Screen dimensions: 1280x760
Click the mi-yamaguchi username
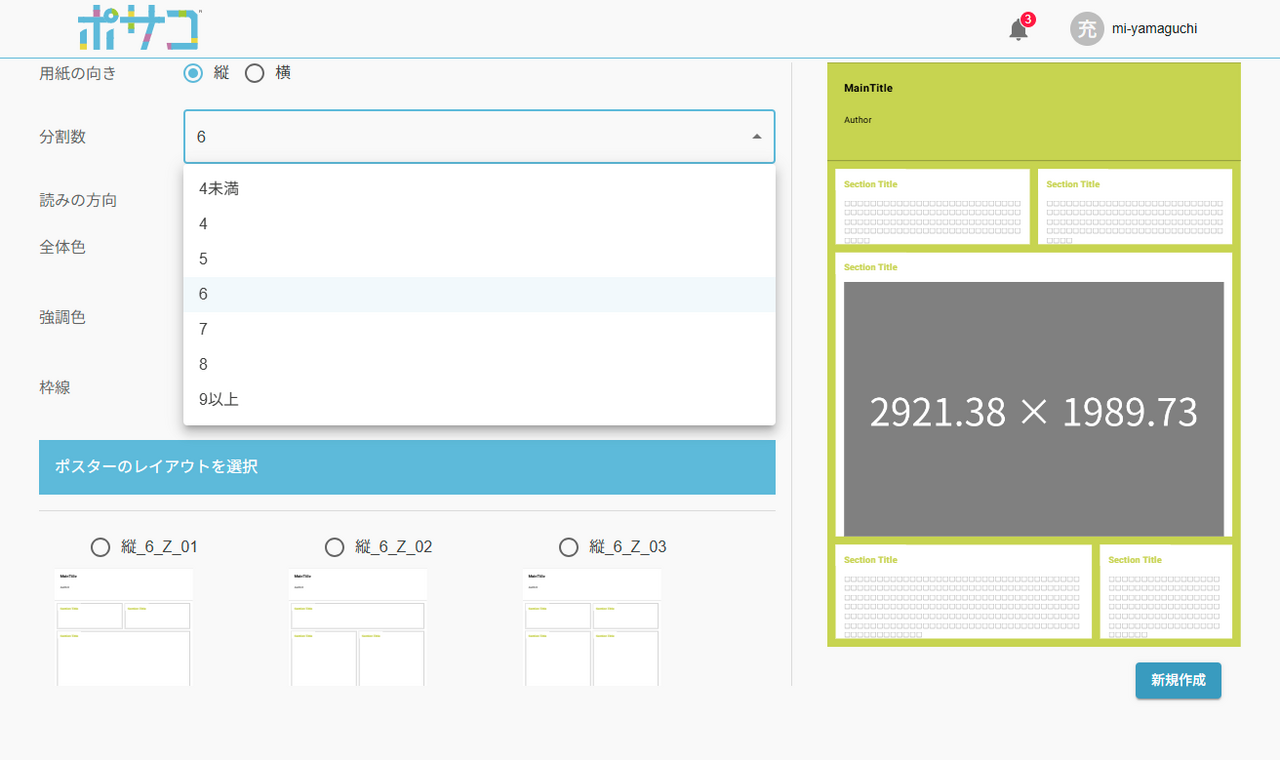pyautogui.click(x=1154, y=29)
